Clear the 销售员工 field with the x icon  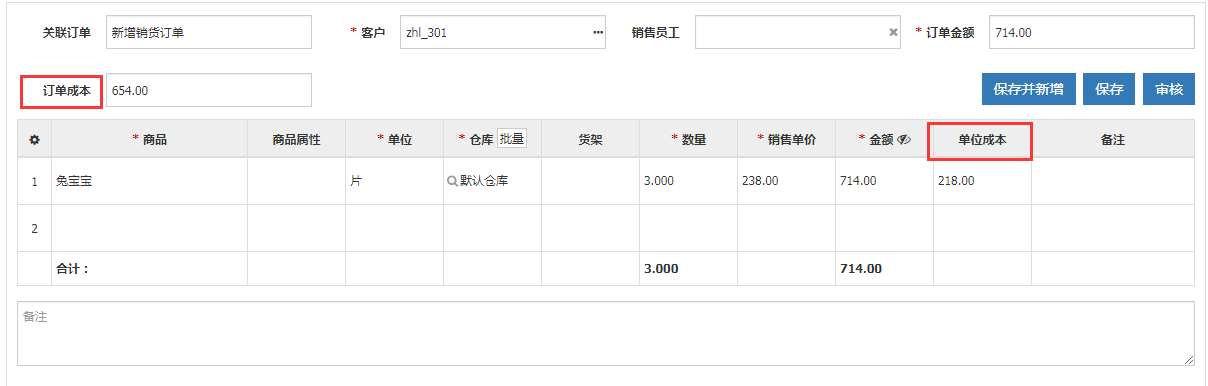tap(894, 32)
